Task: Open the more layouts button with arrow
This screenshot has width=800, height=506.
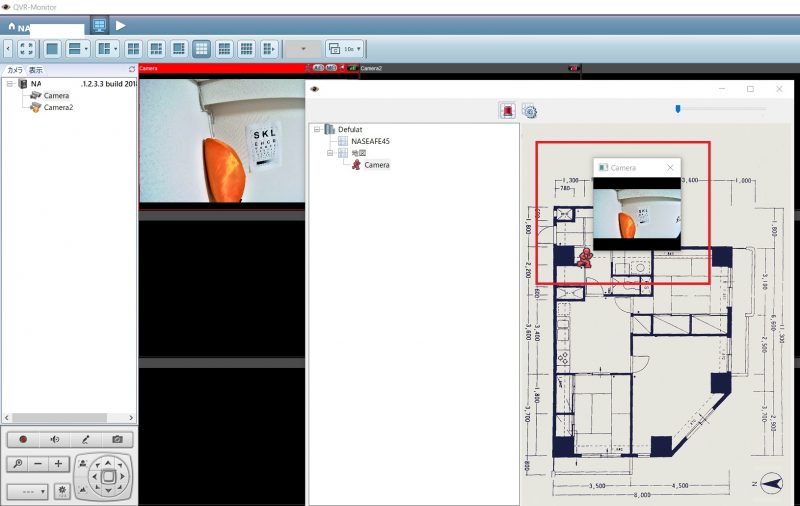Action: pos(268,49)
